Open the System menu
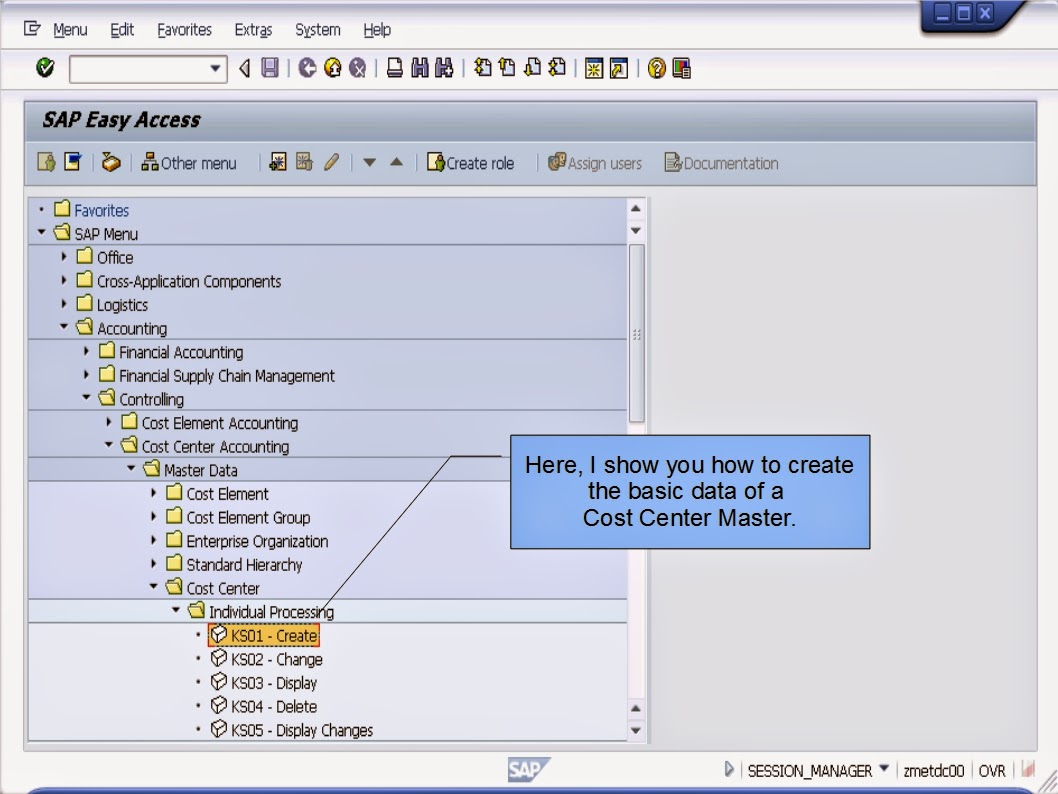 (x=318, y=30)
